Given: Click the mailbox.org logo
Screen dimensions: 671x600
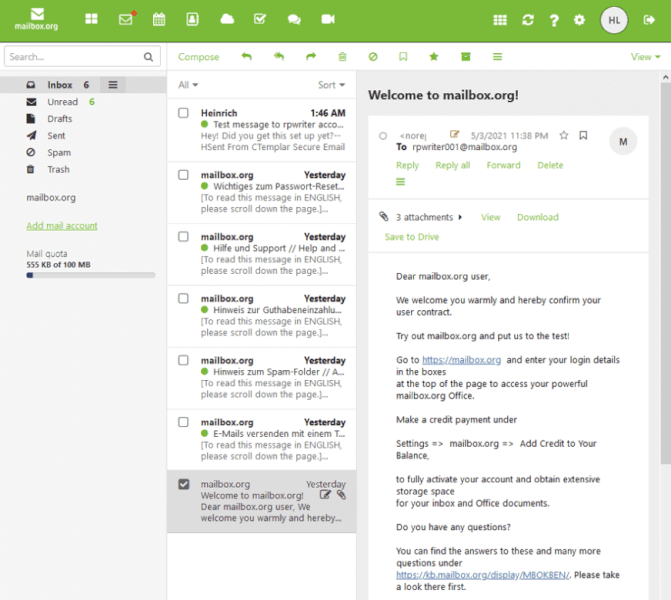Looking at the screenshot, I should (x=37, y=19).
